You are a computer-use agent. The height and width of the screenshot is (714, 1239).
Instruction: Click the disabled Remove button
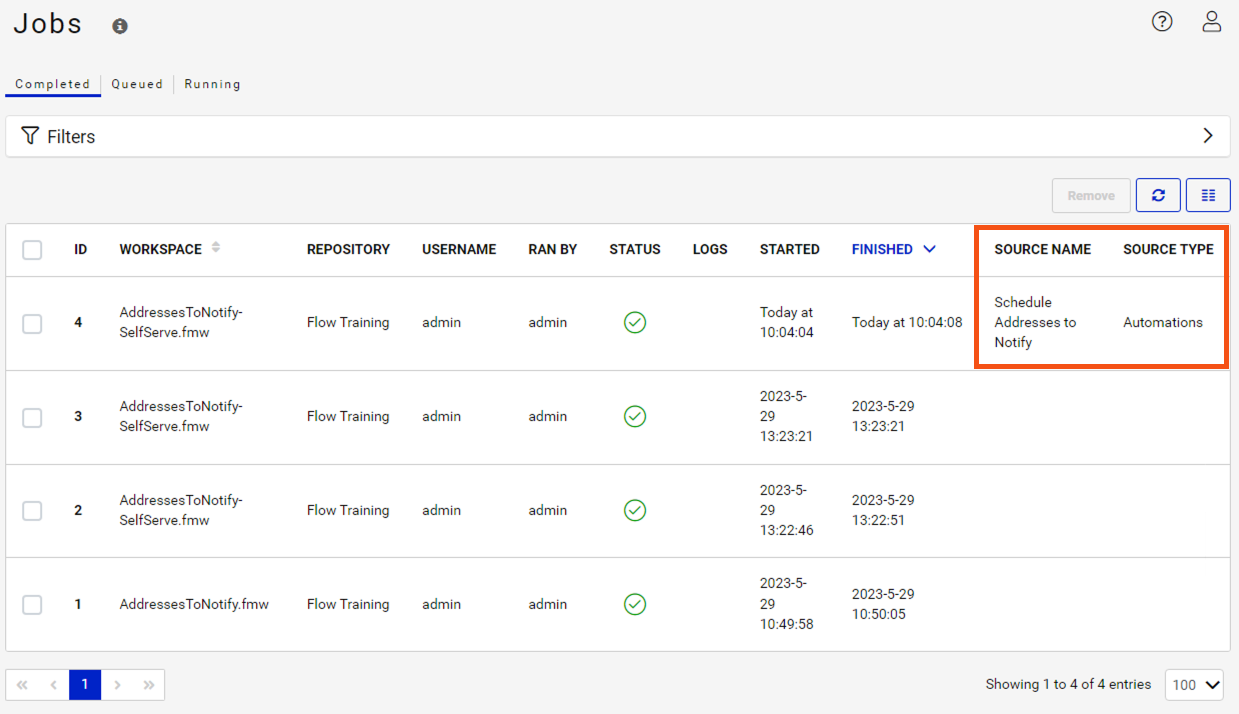coord(1091,195)
